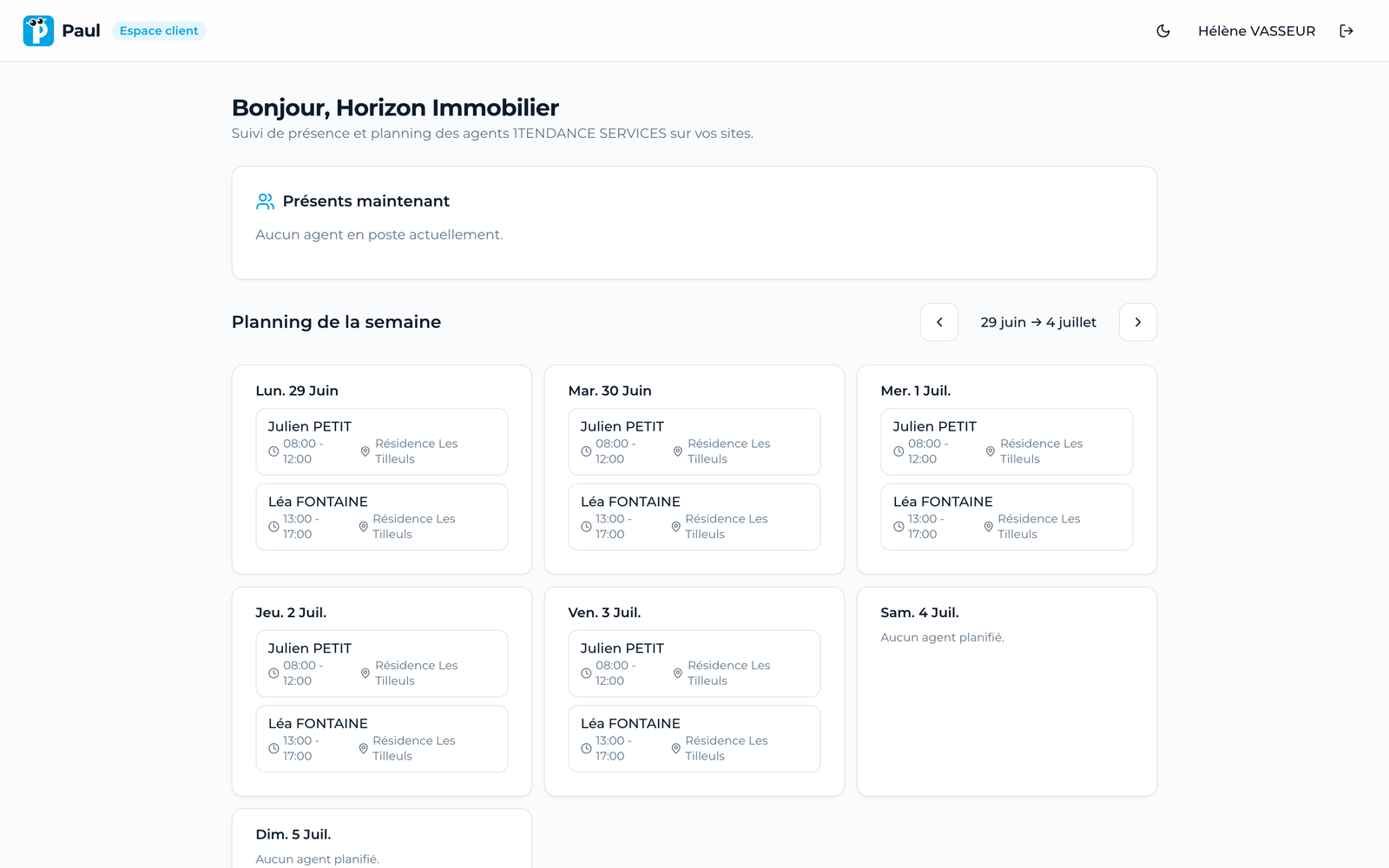Select Léa FONTAINE card on Mer. 1 Juil.

point(1007,517)
